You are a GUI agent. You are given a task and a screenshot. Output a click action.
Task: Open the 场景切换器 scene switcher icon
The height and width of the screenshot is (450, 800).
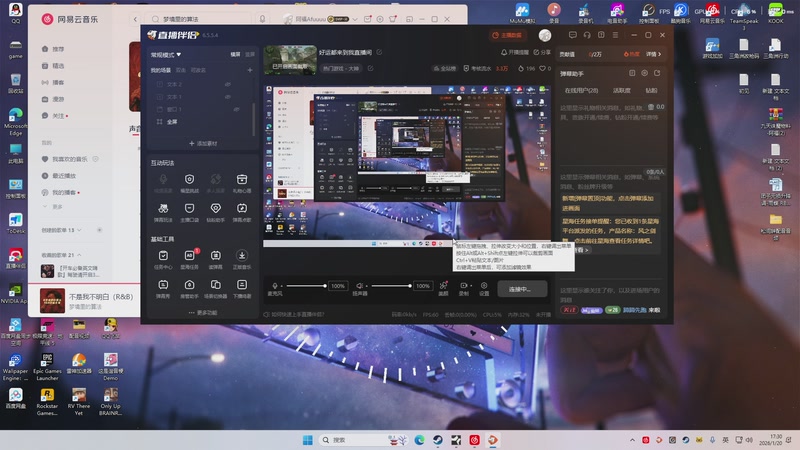pos(216,288)
